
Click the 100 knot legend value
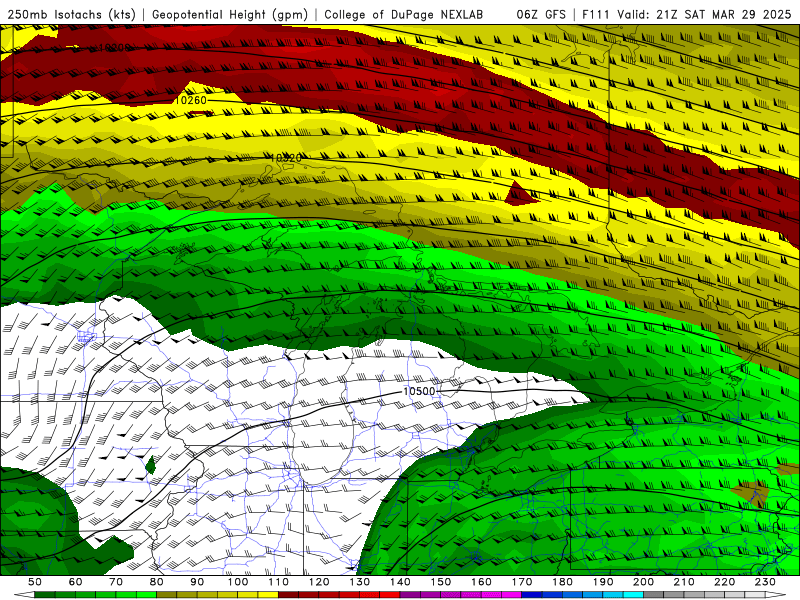pos(238,582)
